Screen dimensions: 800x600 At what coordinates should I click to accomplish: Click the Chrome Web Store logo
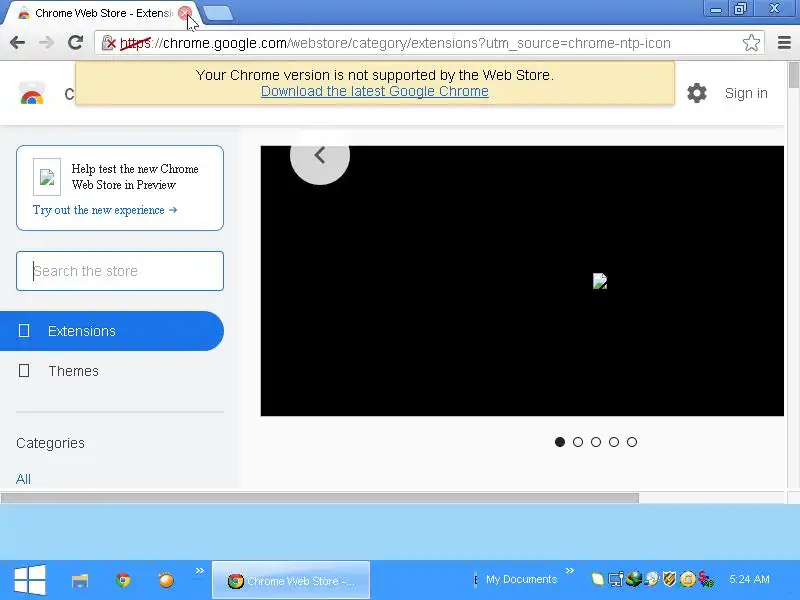pyautogui.click(x=32, y=93)
